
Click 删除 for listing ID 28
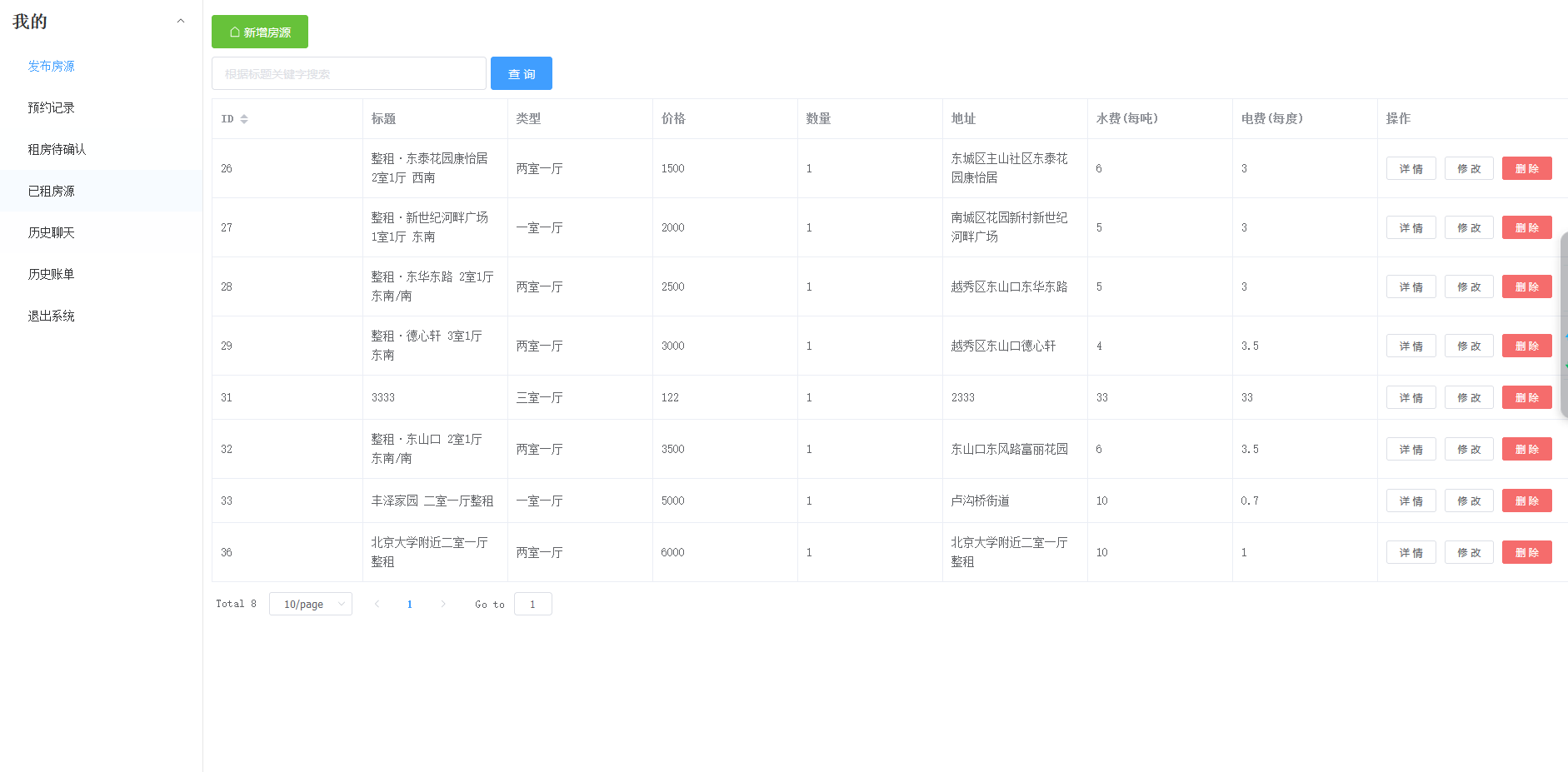[1527, 286]
